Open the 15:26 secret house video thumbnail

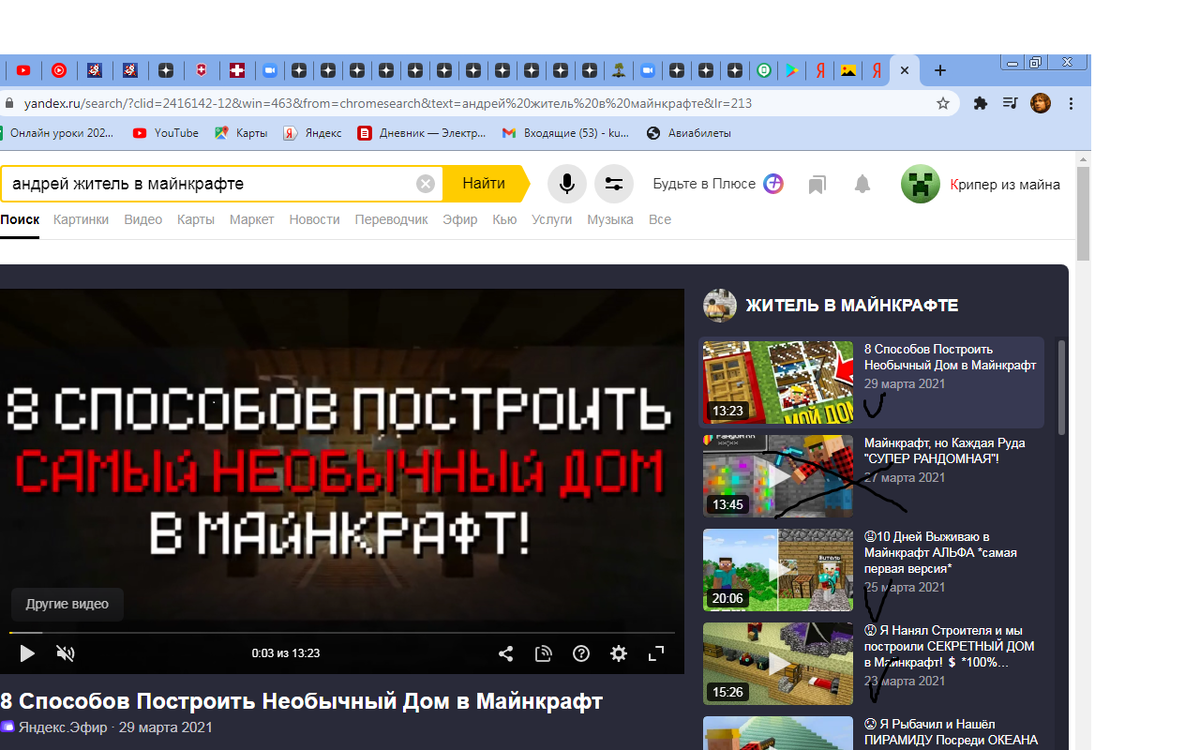point(778,663)
